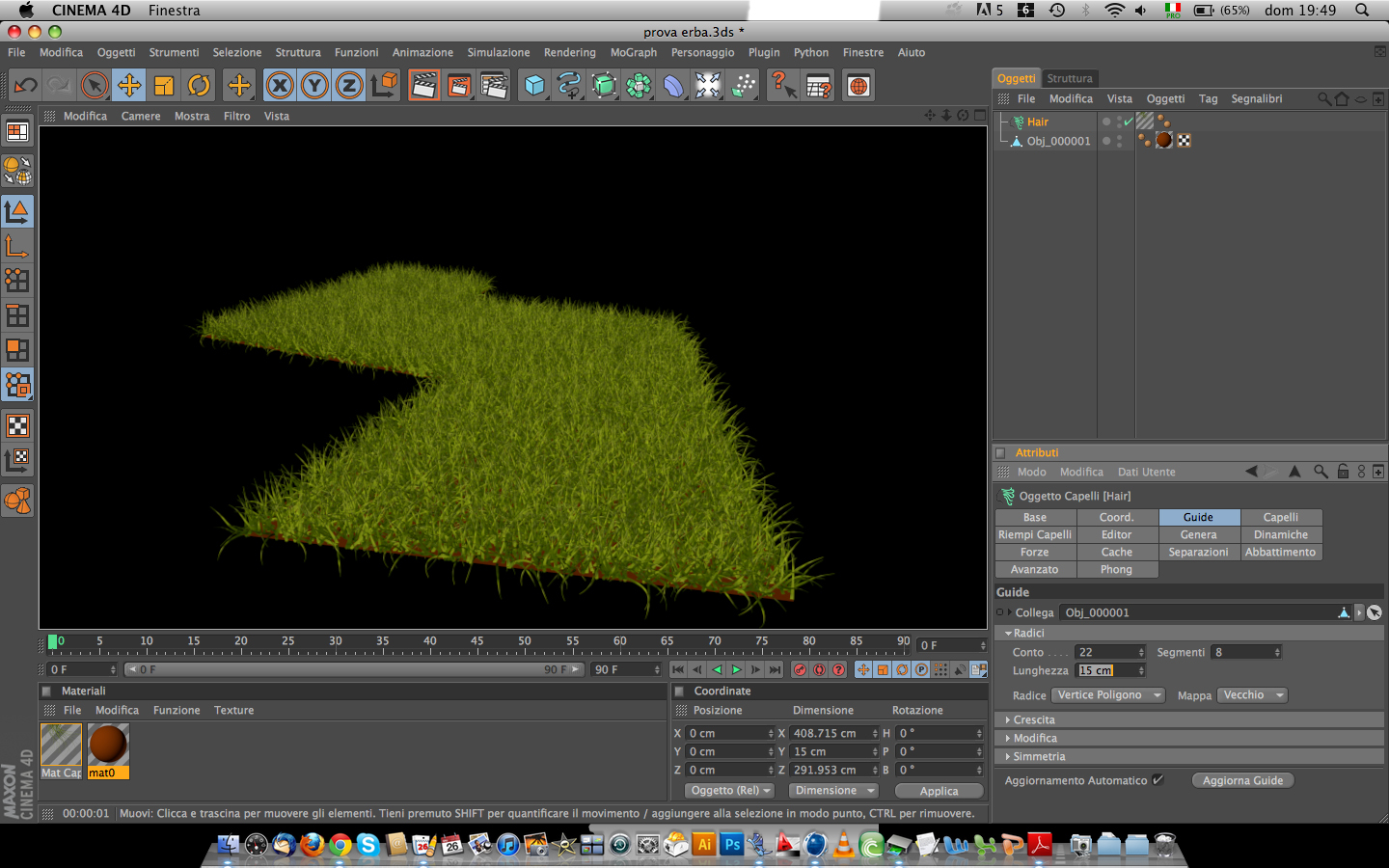
Task: Select the mat0 brown material swatch
Action: [x=108, y=745]
